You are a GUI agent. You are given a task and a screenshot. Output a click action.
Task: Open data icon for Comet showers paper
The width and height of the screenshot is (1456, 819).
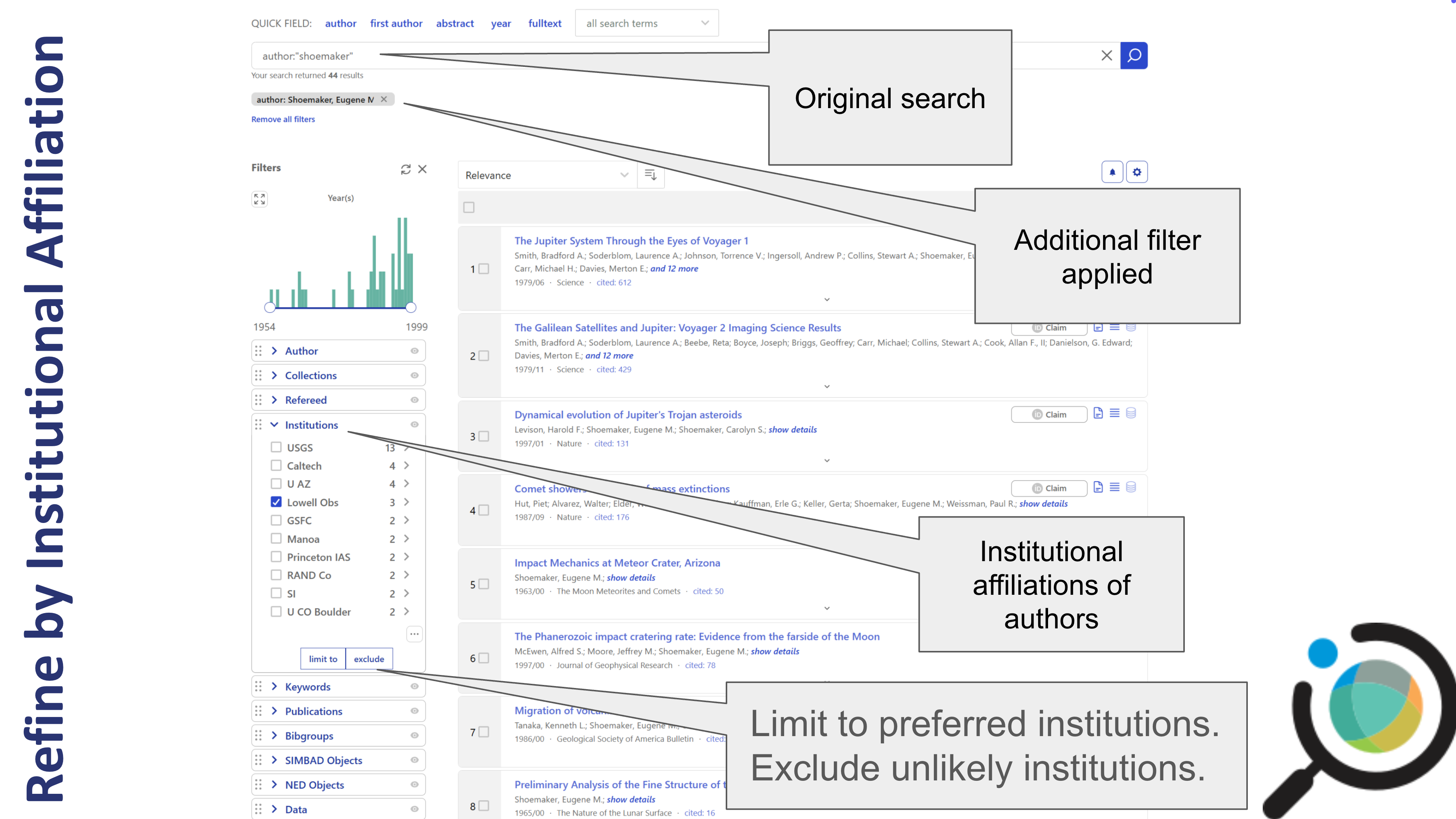pos(1131,487)
